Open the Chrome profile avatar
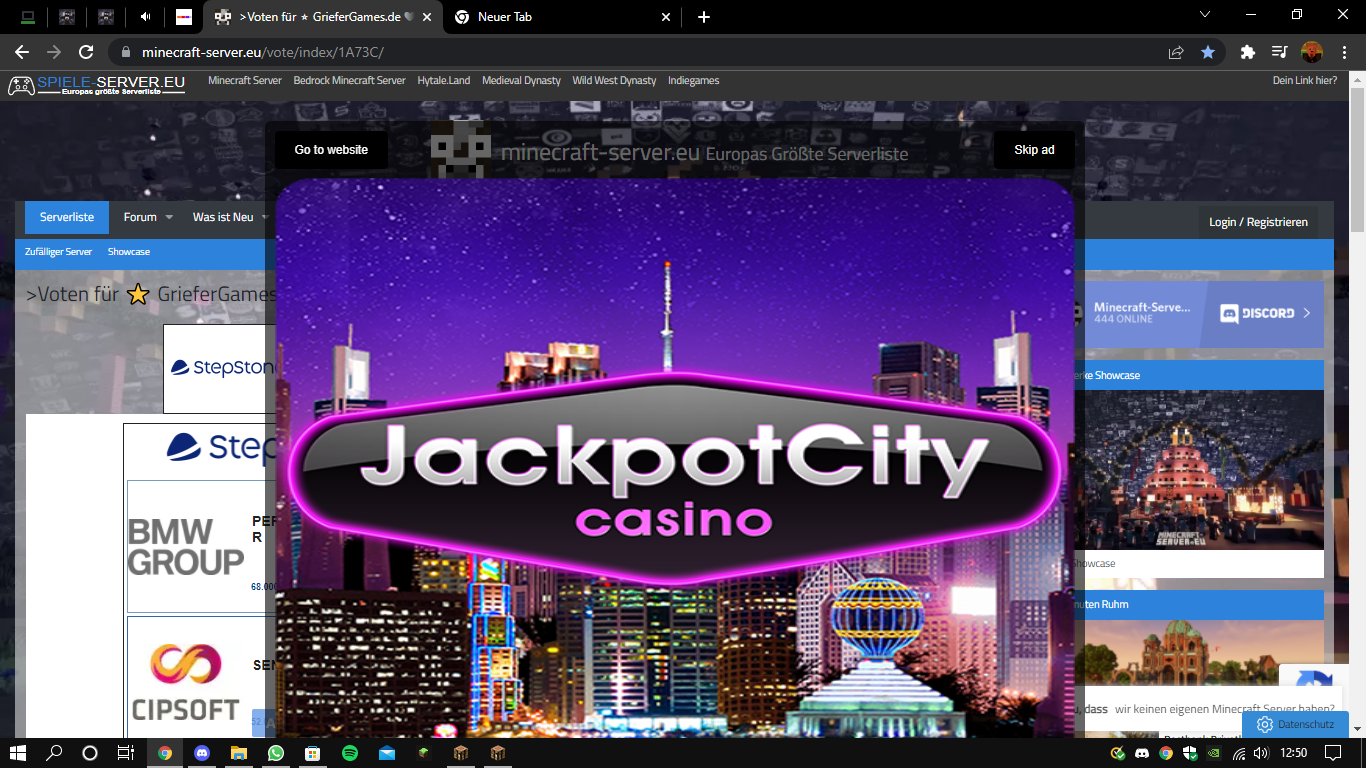 1312,52
